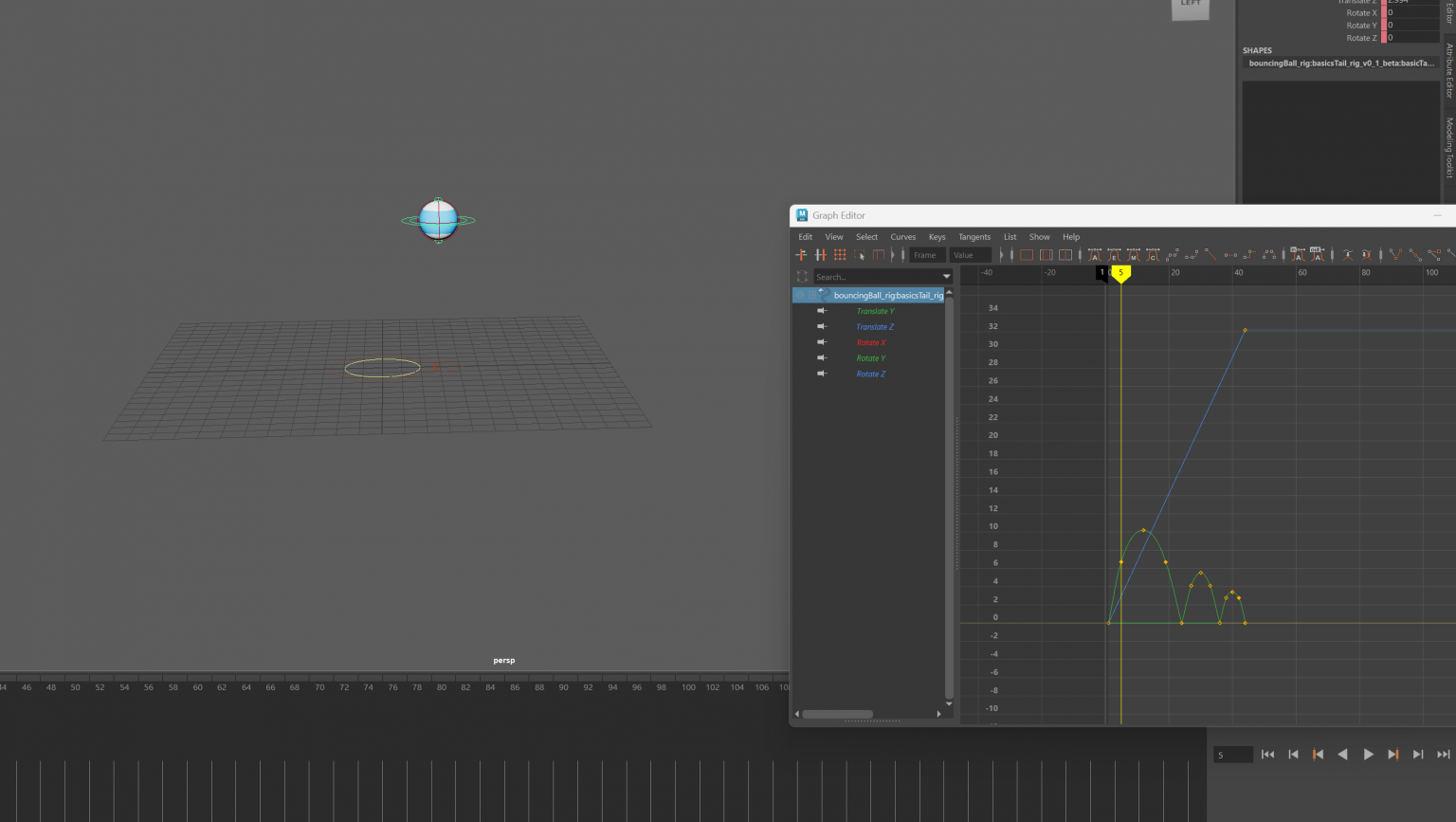Apply Flat tangents icon
1456x822 pixels.
(1230, 255)
